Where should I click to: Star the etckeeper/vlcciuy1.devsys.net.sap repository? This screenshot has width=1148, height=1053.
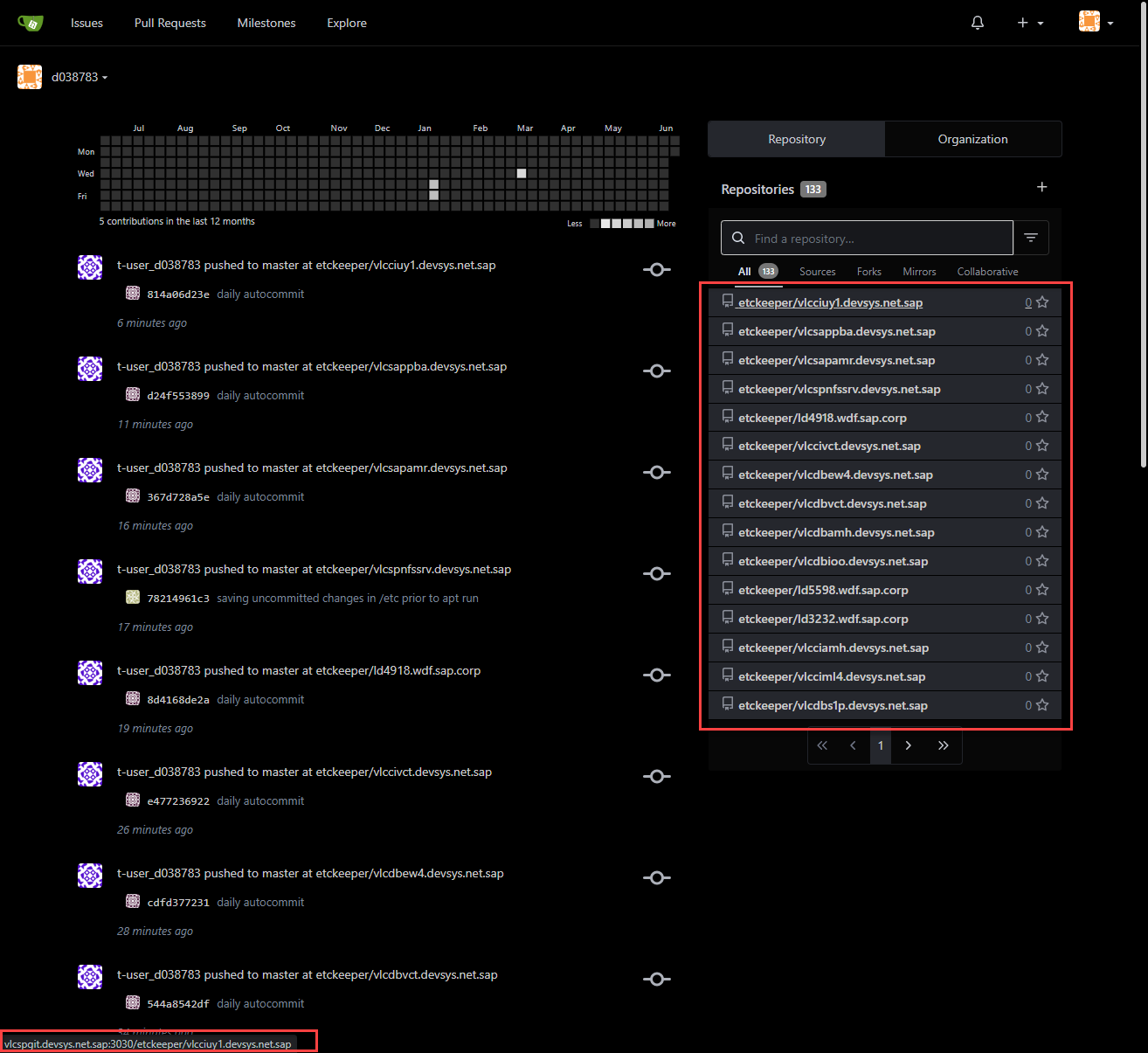1042,302
